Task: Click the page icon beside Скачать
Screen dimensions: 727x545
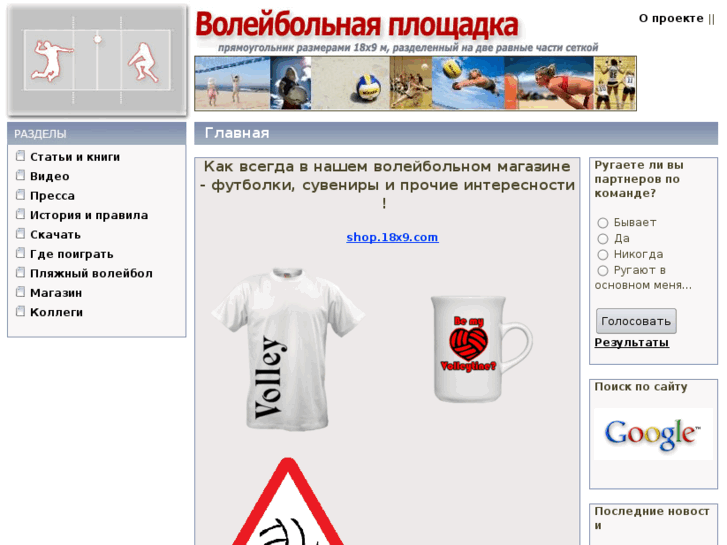Action: click(20, 234)
